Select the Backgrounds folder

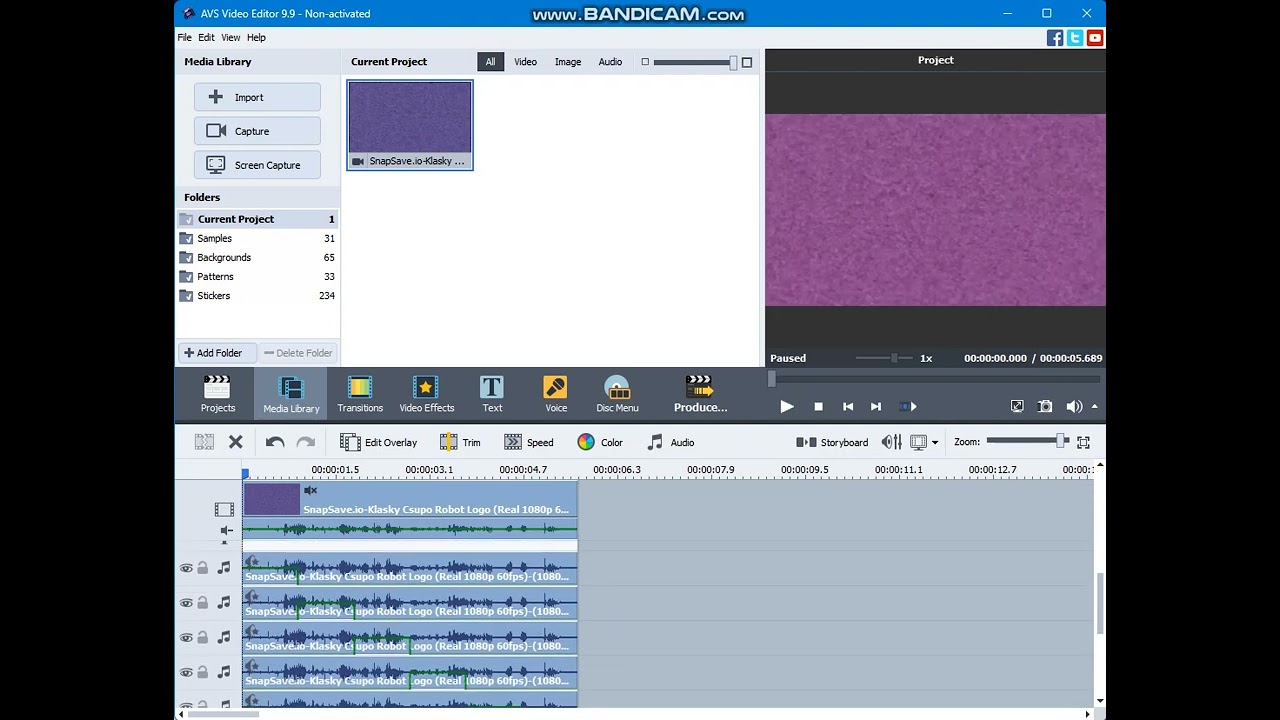[x=258, y=257]
